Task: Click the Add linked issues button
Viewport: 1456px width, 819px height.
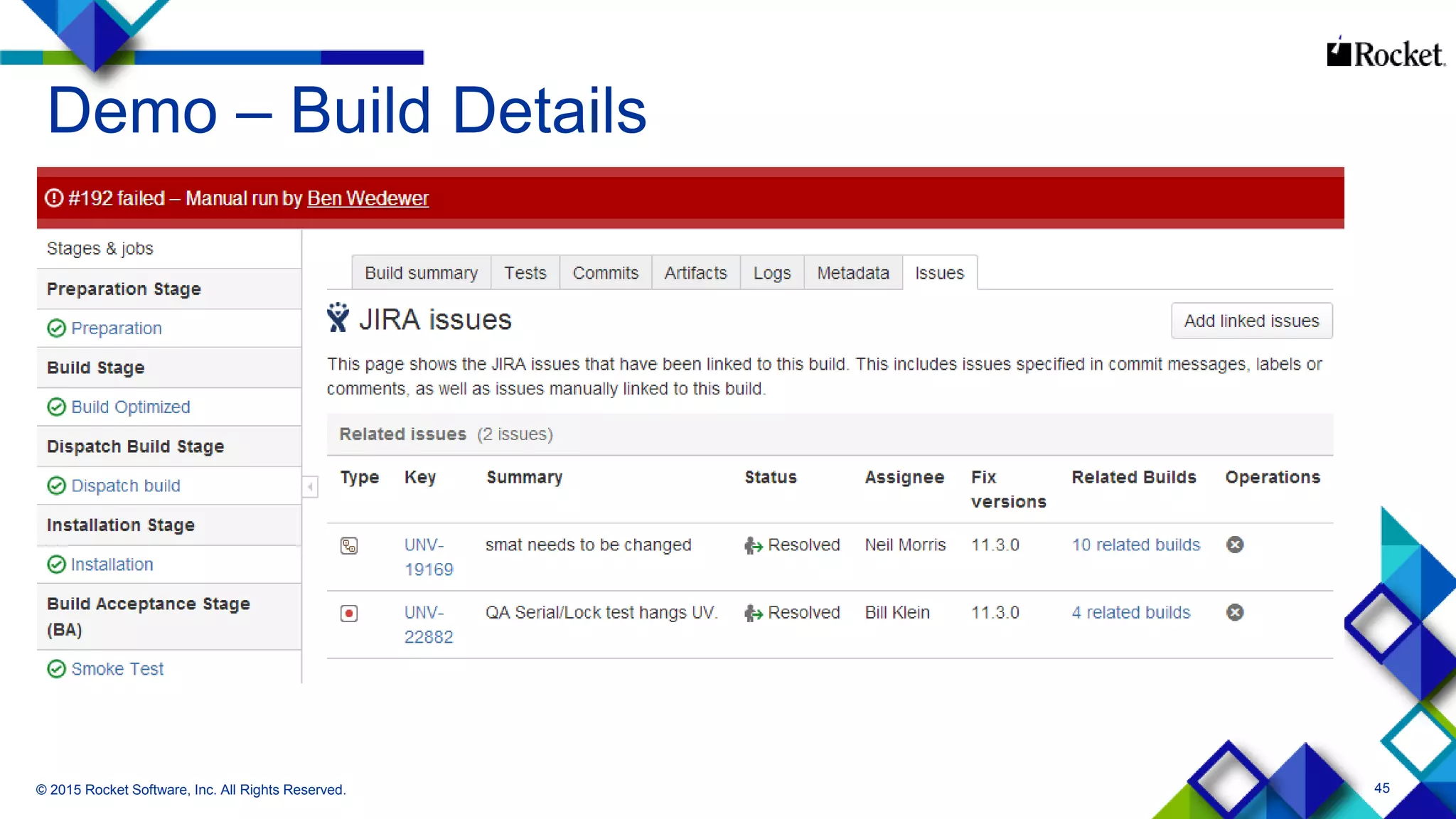Action: [1251, 321]
